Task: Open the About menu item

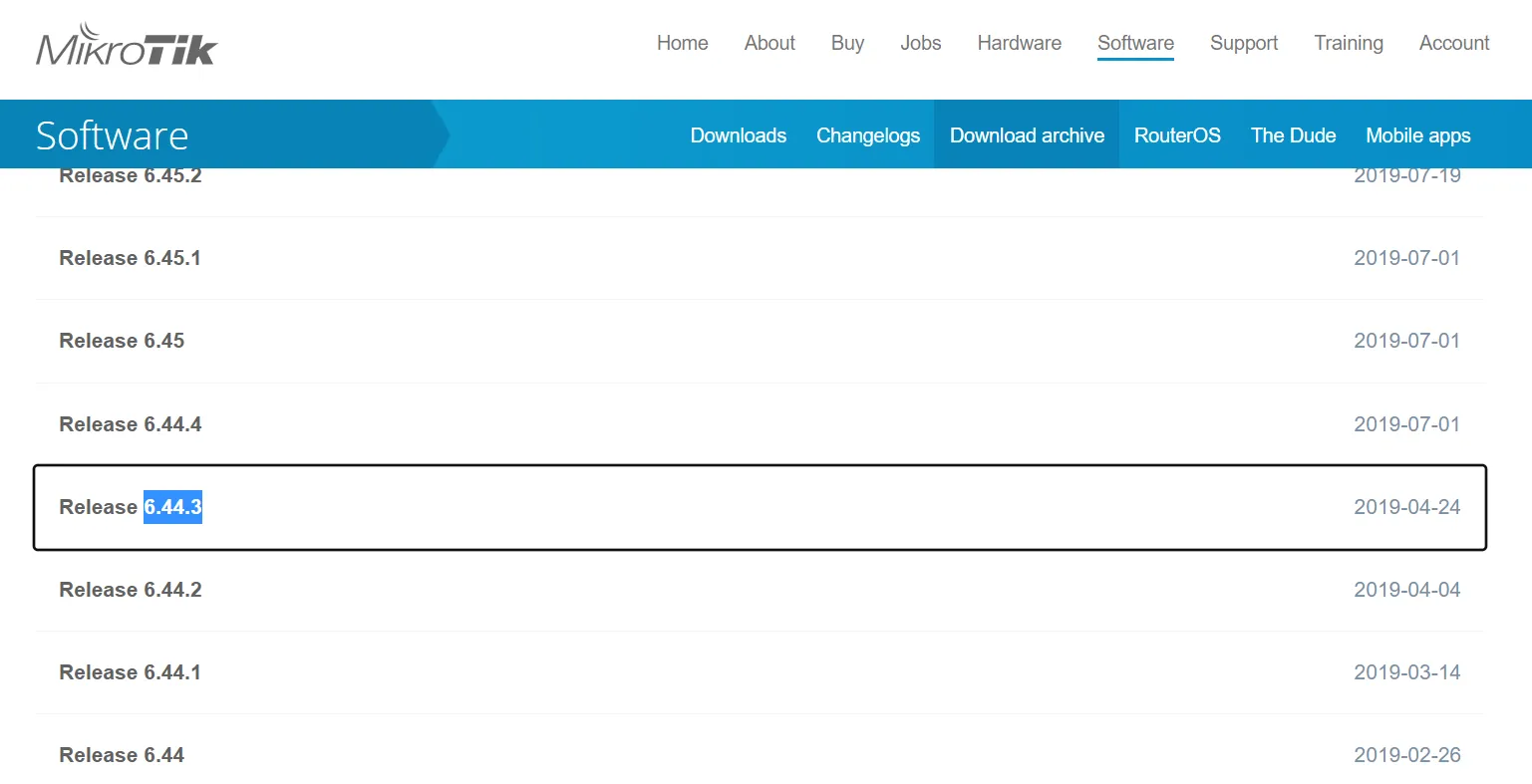Action: coord(769,43)
